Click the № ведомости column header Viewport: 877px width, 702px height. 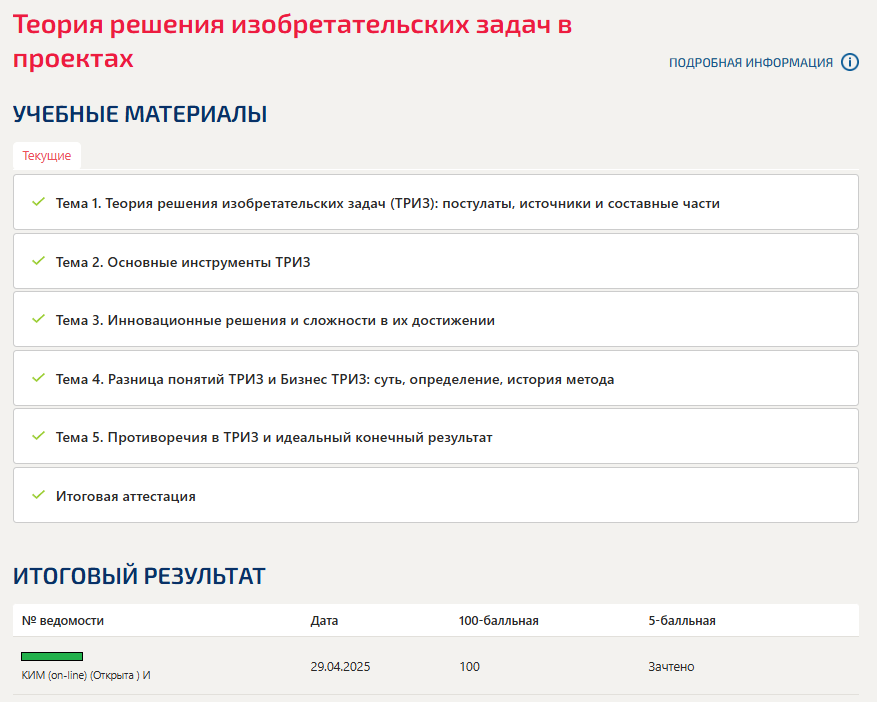[x=63, y=620]
